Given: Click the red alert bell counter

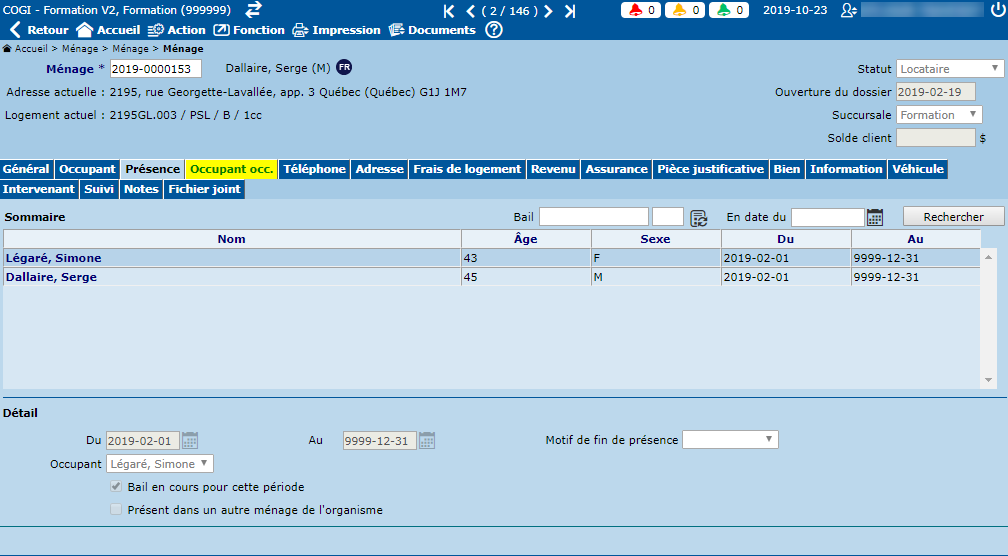Looking at the screenshot, I should [x=640, y=11].
